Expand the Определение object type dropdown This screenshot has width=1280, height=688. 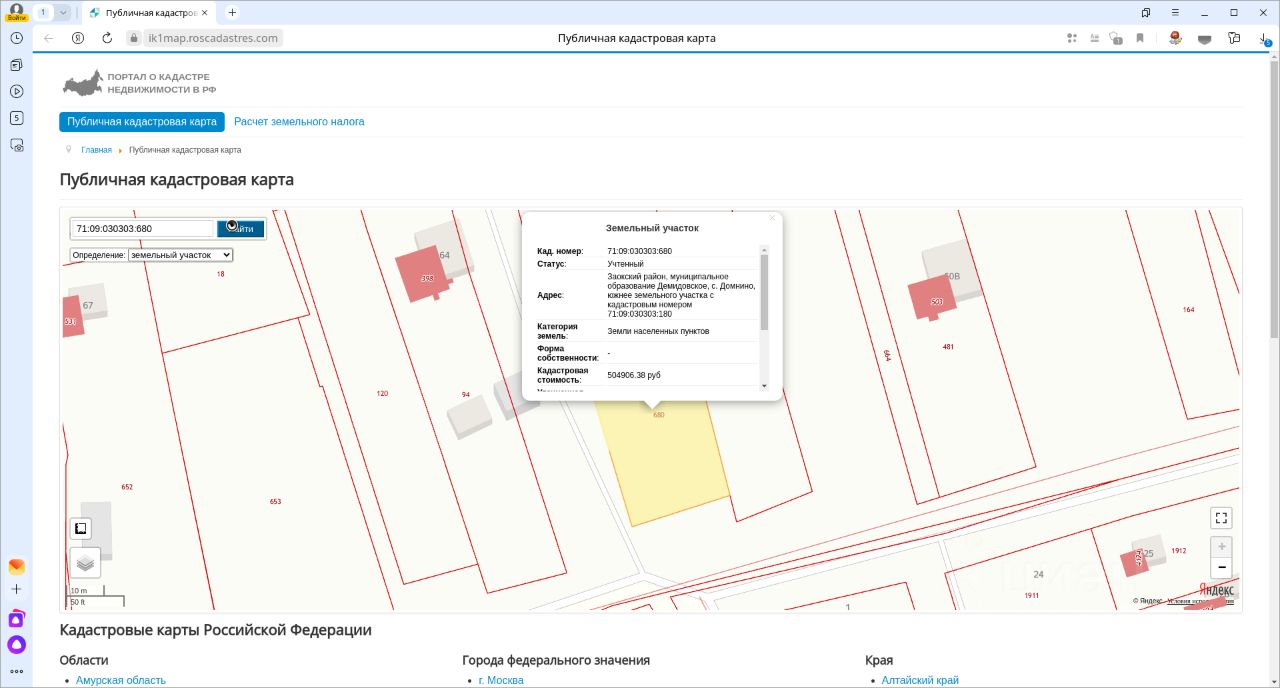pos(180,255)
